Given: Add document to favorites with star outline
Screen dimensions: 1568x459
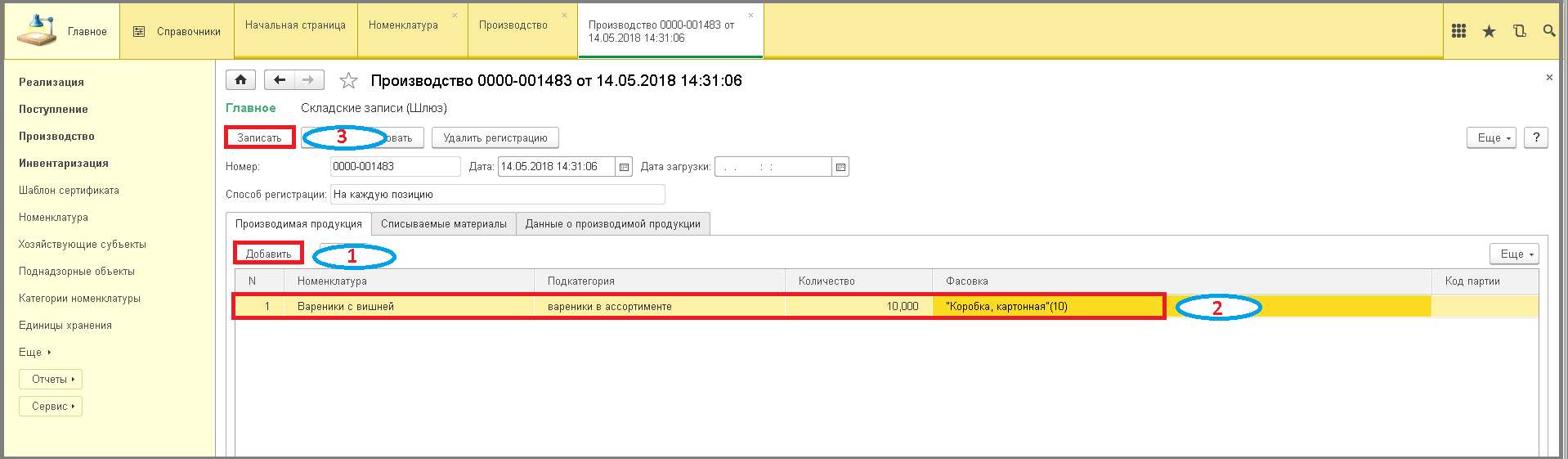Looking at the screenshot, I should 348,81.
